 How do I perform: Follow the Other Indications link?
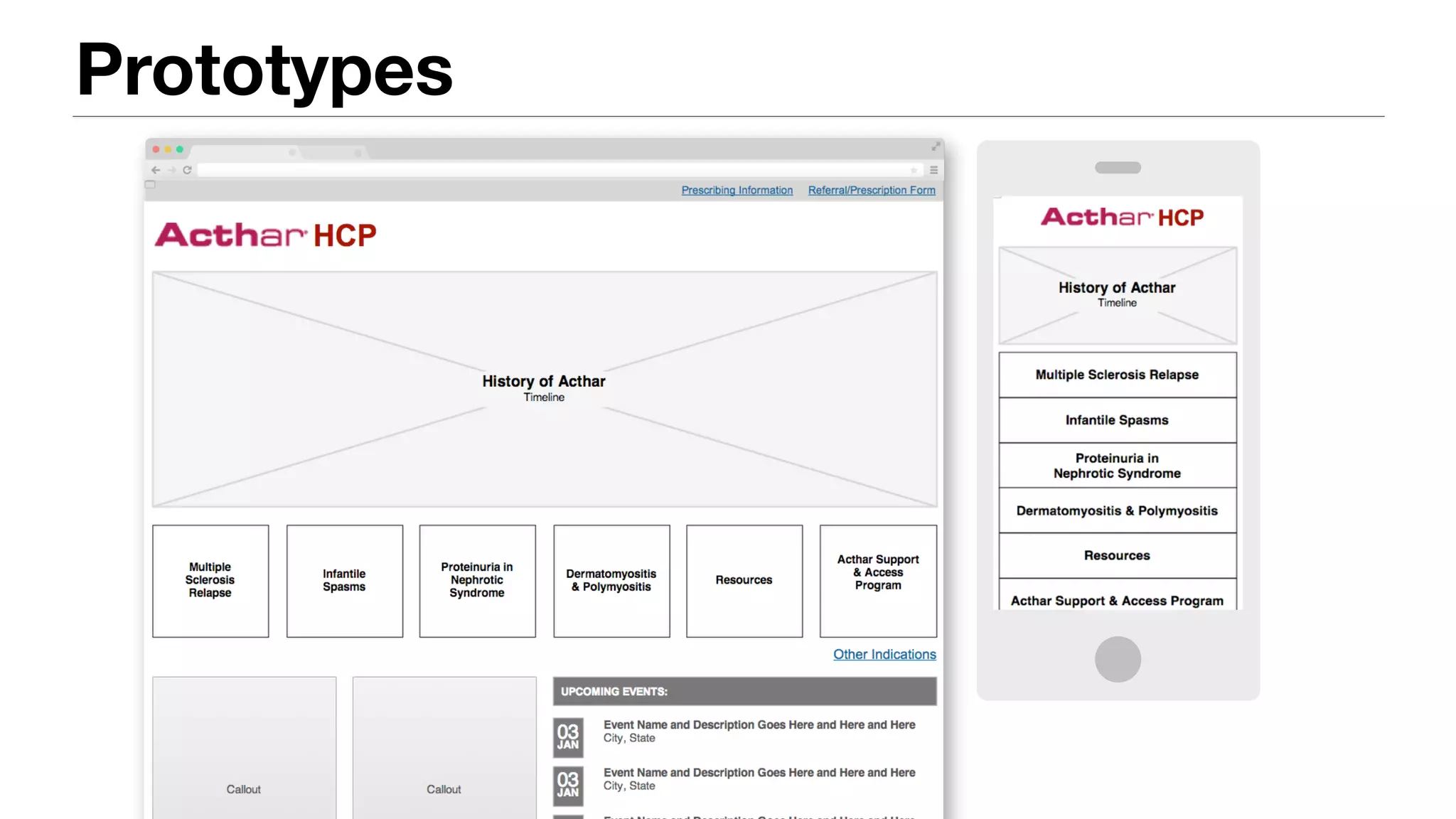[x=884, y=654]
